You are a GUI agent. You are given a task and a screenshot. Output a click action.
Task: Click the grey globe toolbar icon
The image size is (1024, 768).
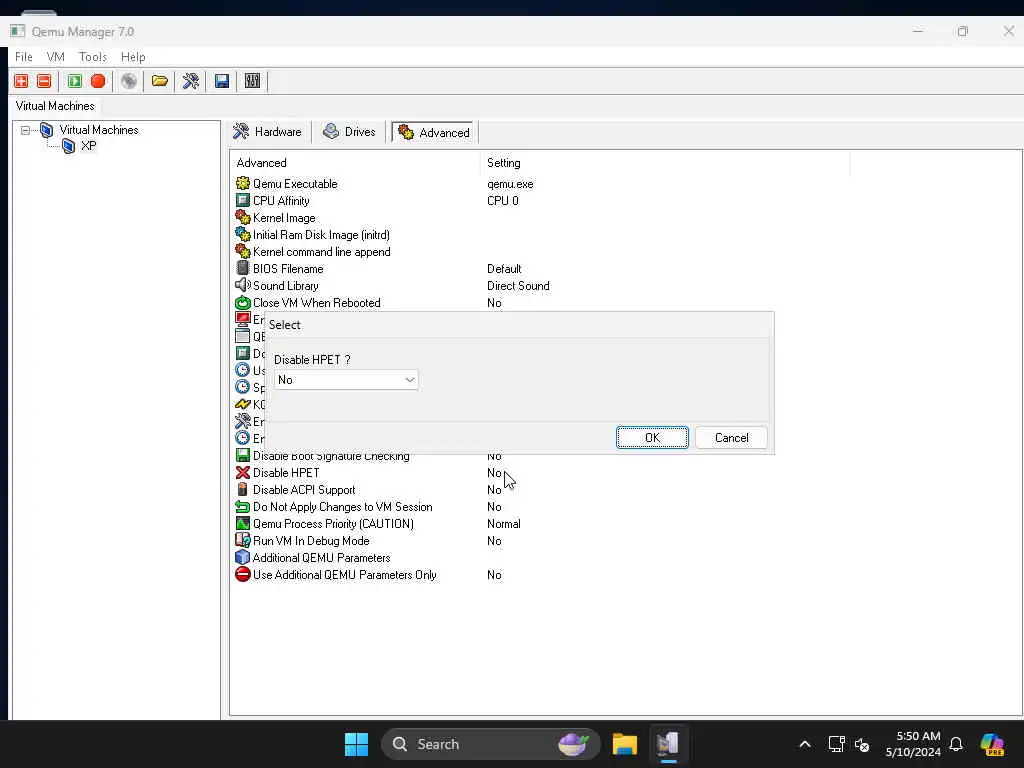pos(129,81)
